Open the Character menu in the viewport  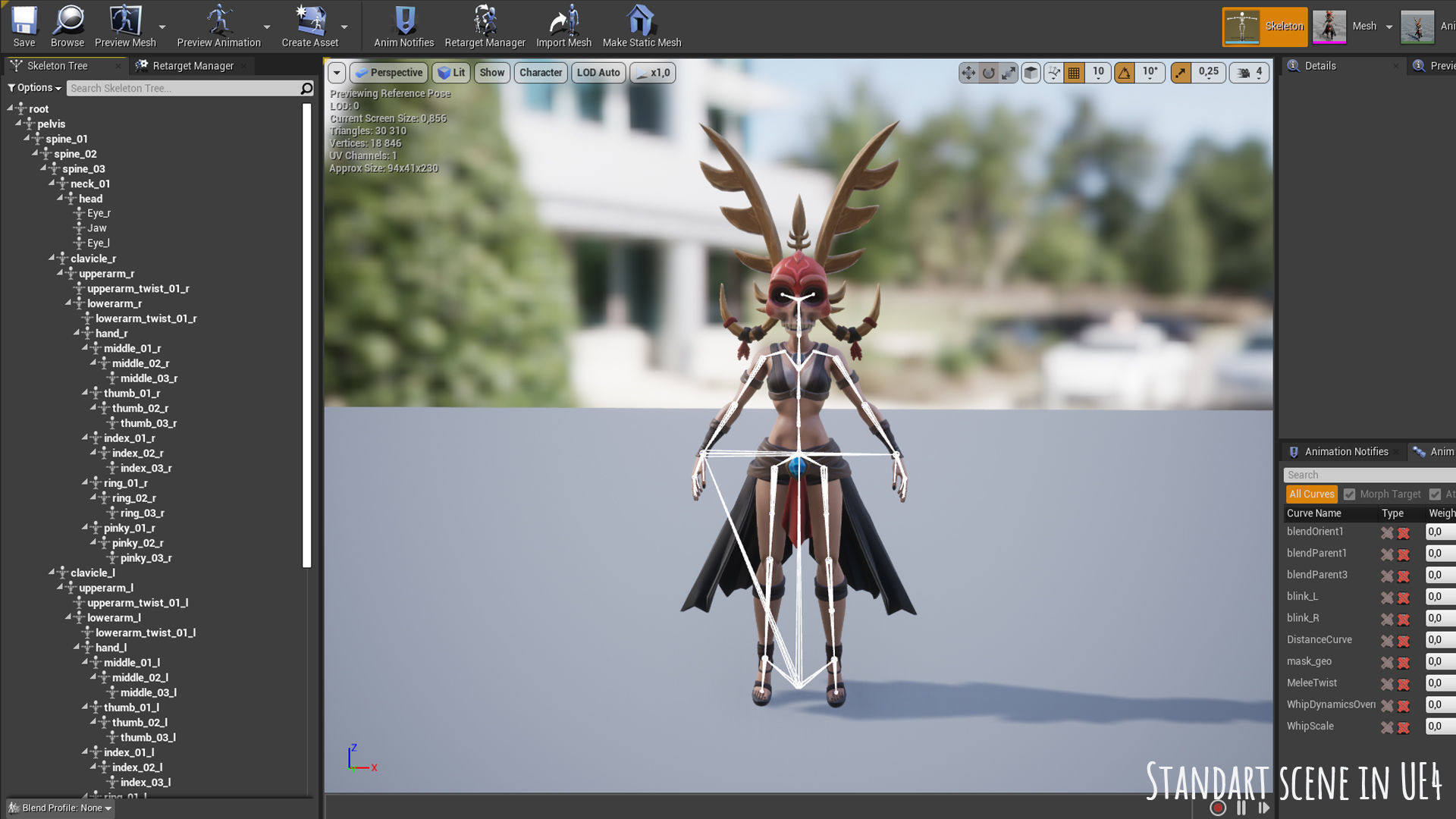click(x=541, y=73)
